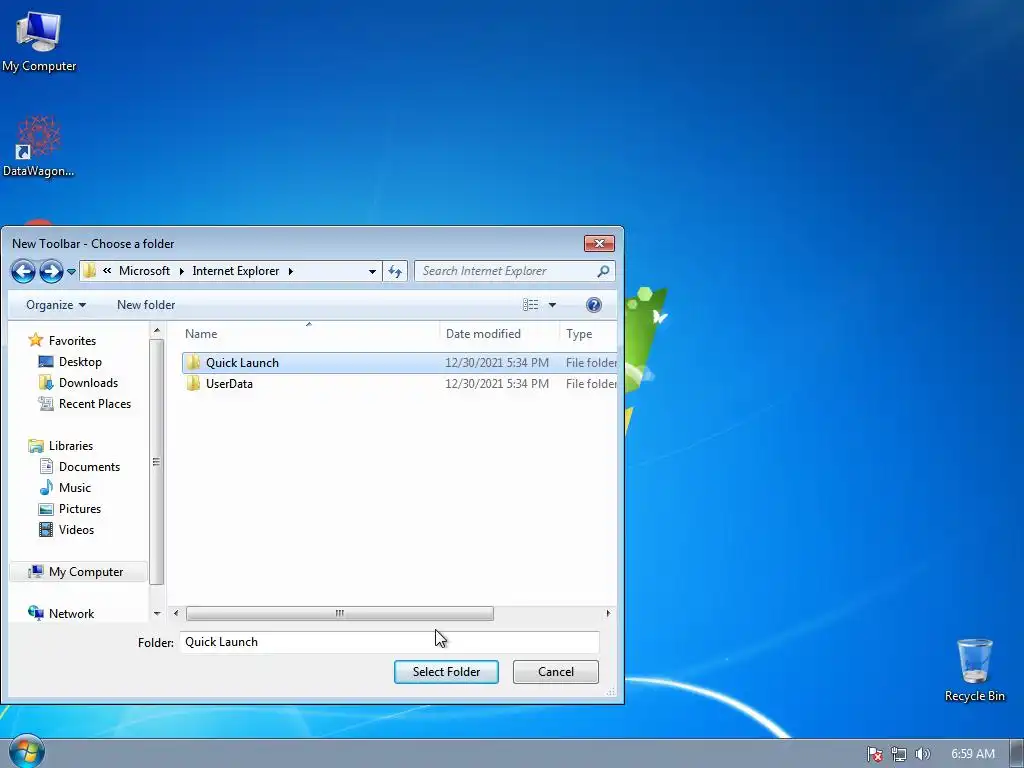Cancel the Choose a folder dialog
This screenshot has height=768, width=1024.
click(x=556, y=671)
